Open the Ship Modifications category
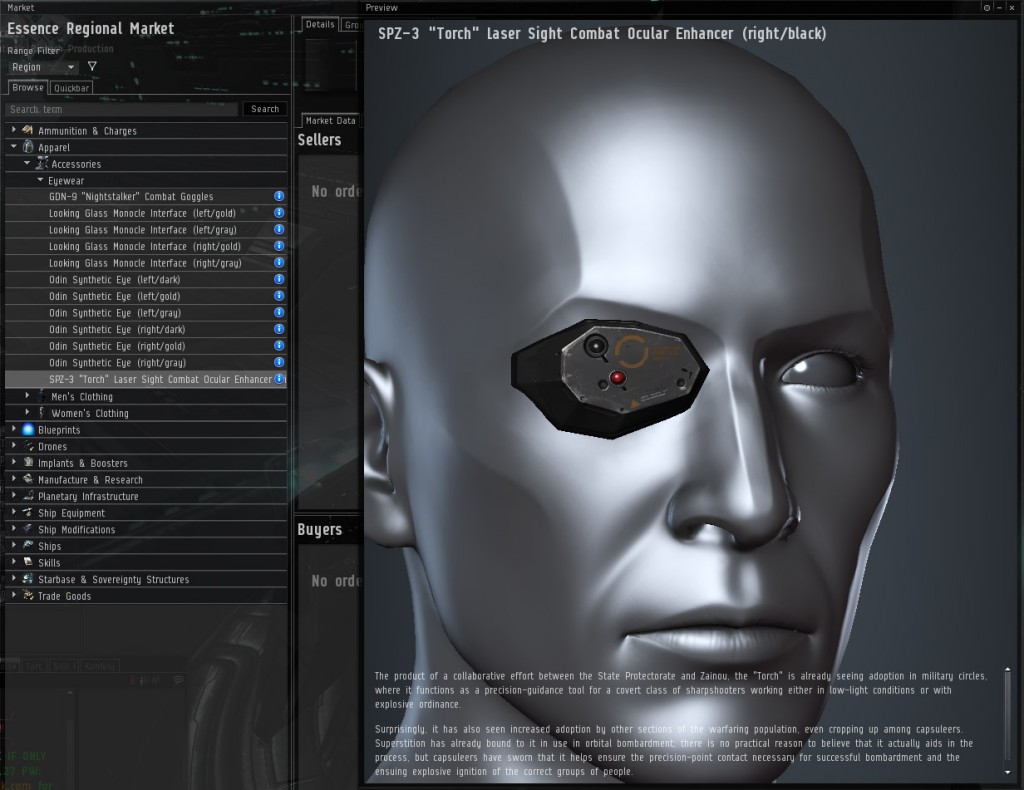This screenshot has height=790, width=1024. [146, 529]
